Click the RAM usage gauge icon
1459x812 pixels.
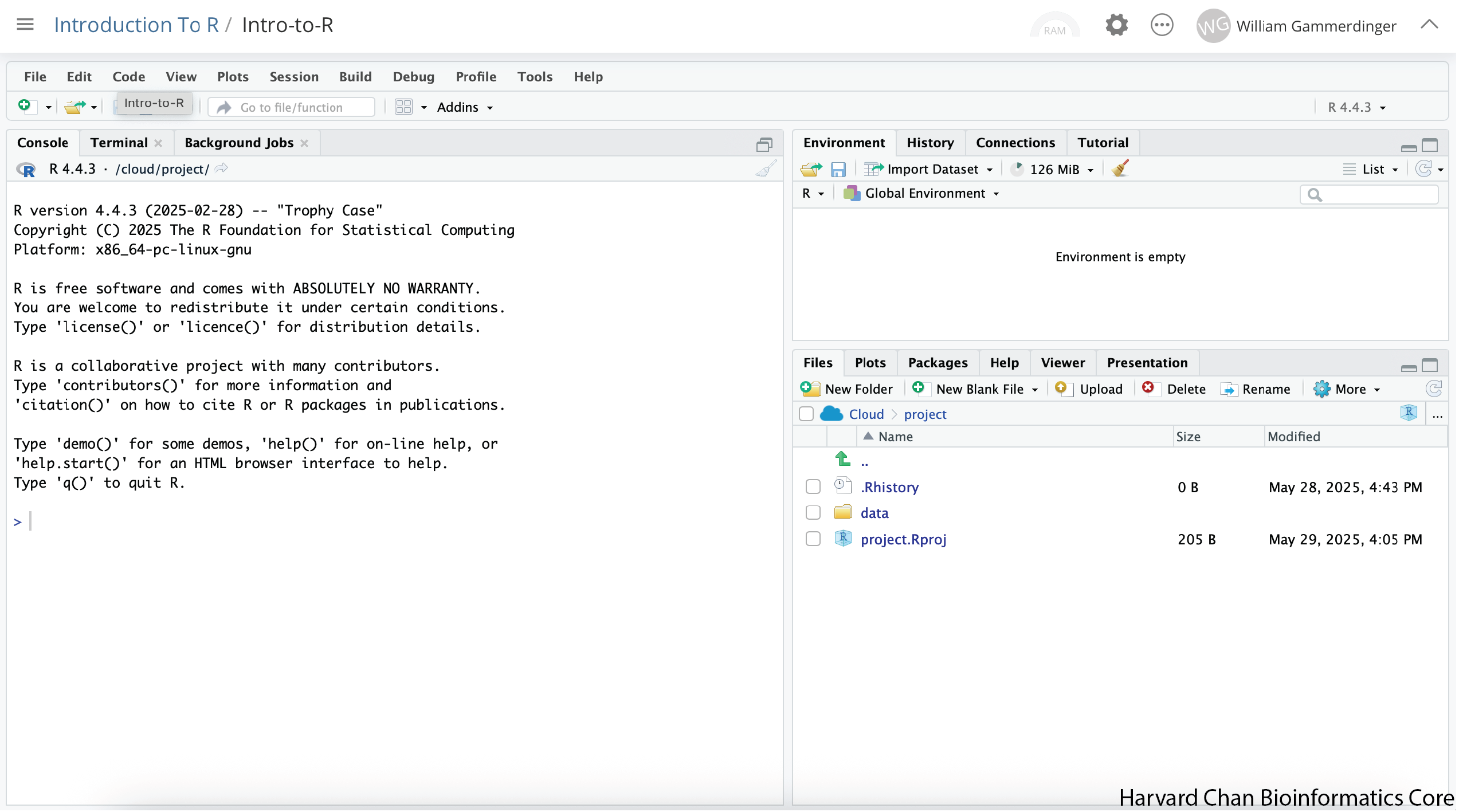(1056, 27)
